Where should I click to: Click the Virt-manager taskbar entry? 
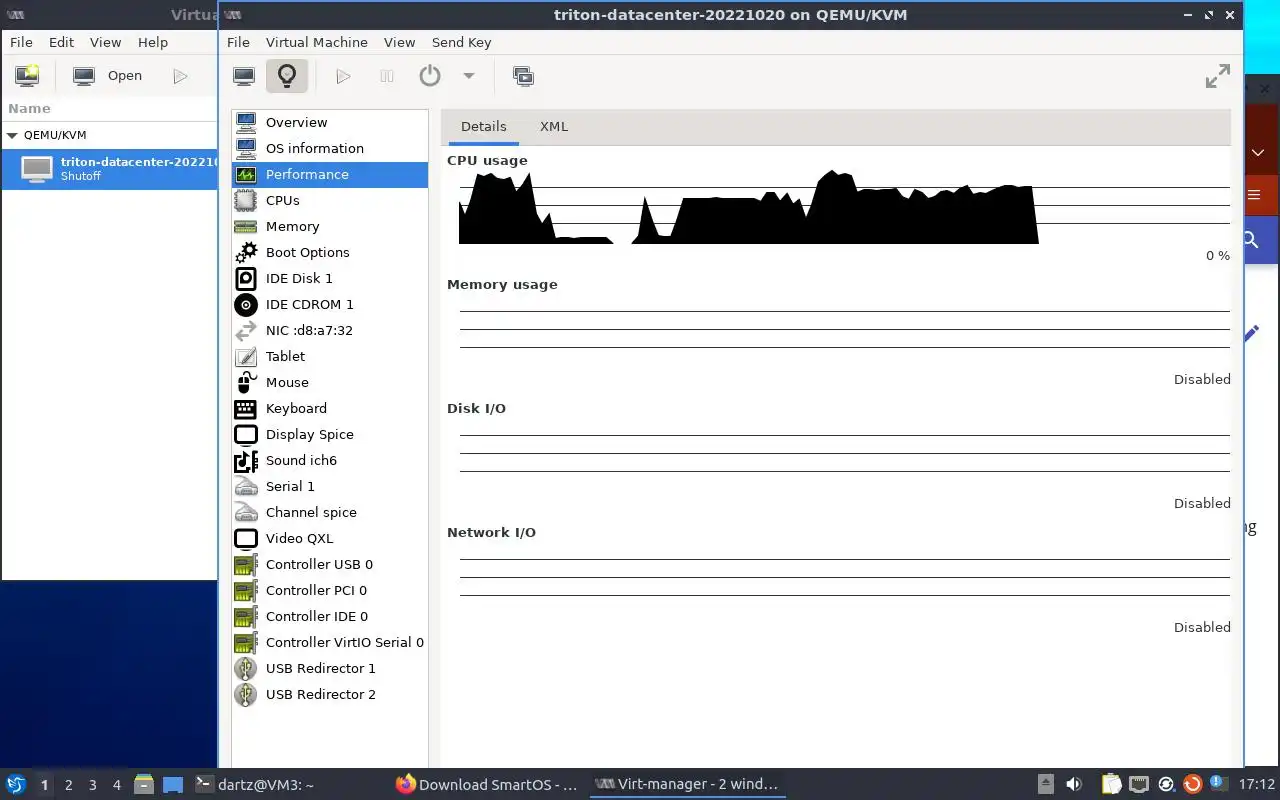(x=686, y=785)
